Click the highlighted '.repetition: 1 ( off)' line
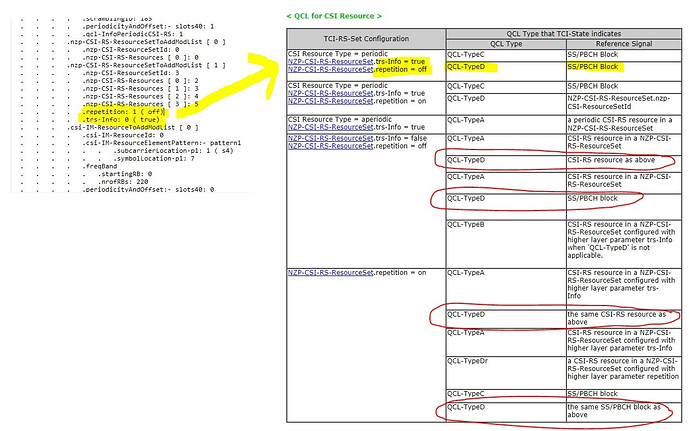690x431 pixels. click(123, 112)
